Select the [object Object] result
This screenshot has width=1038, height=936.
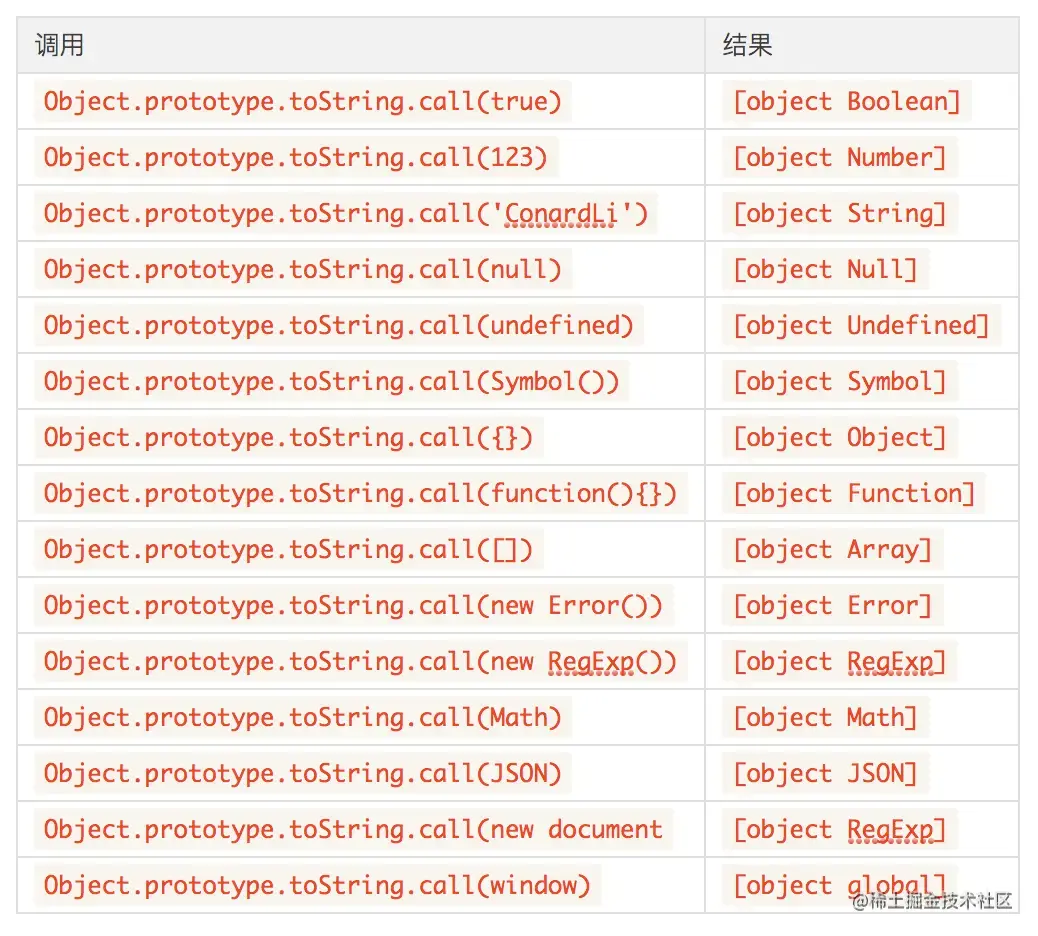click(x=839, y=437)
